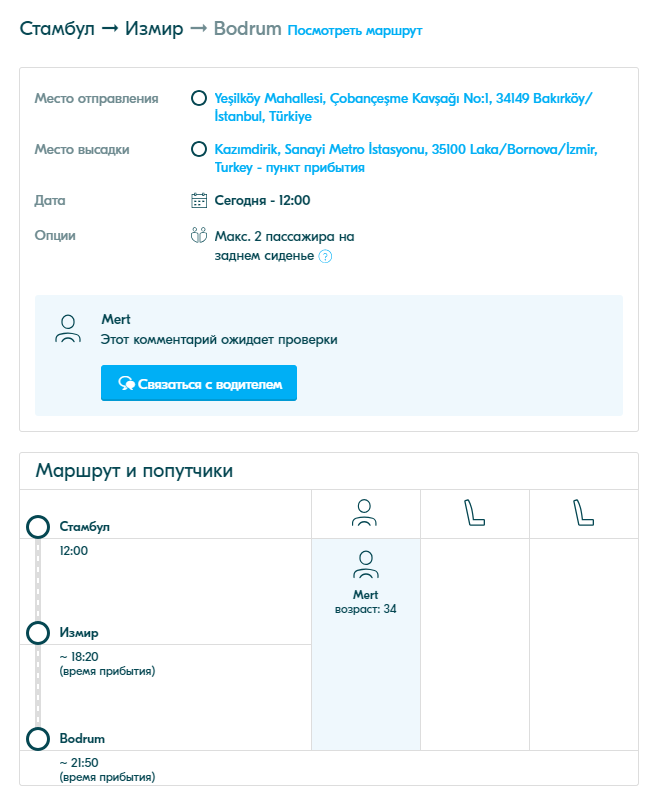Click the drop-off circle marker beside Kazımdirik address
This screenshot has height=790, width=648.
pos(199,149)
